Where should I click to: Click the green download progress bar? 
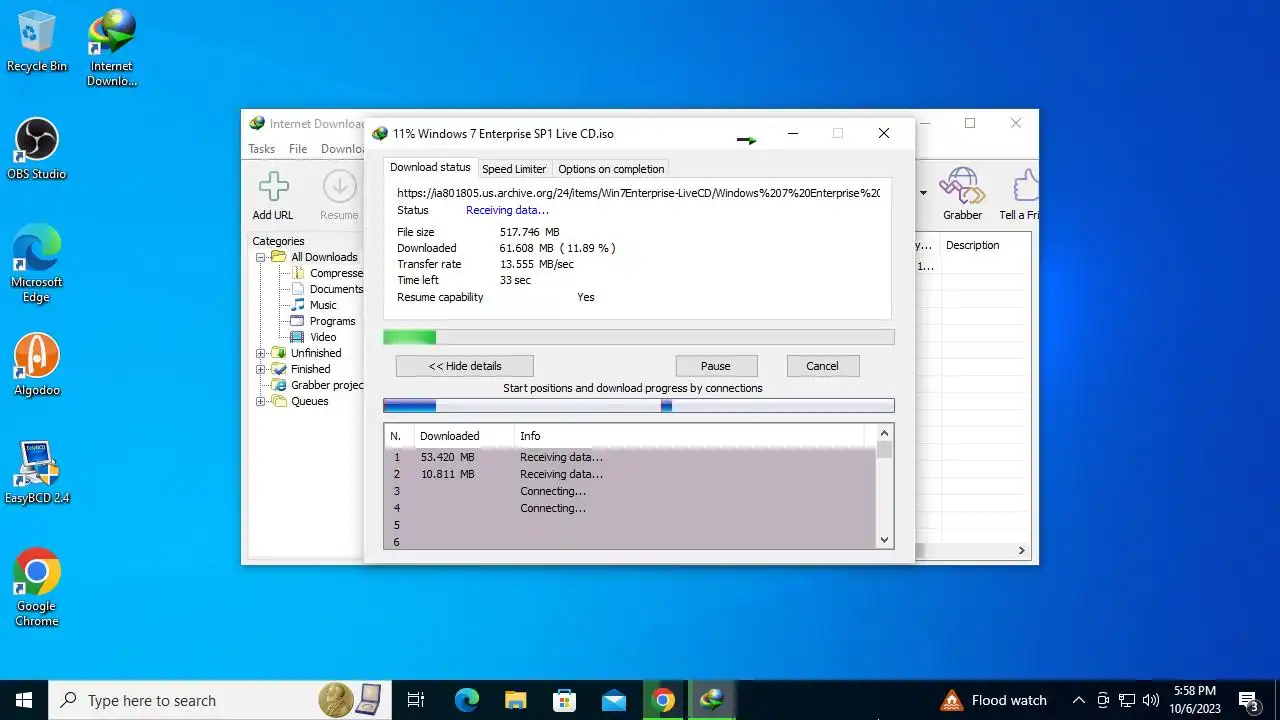pyautogui.click(x=639, y=338)
